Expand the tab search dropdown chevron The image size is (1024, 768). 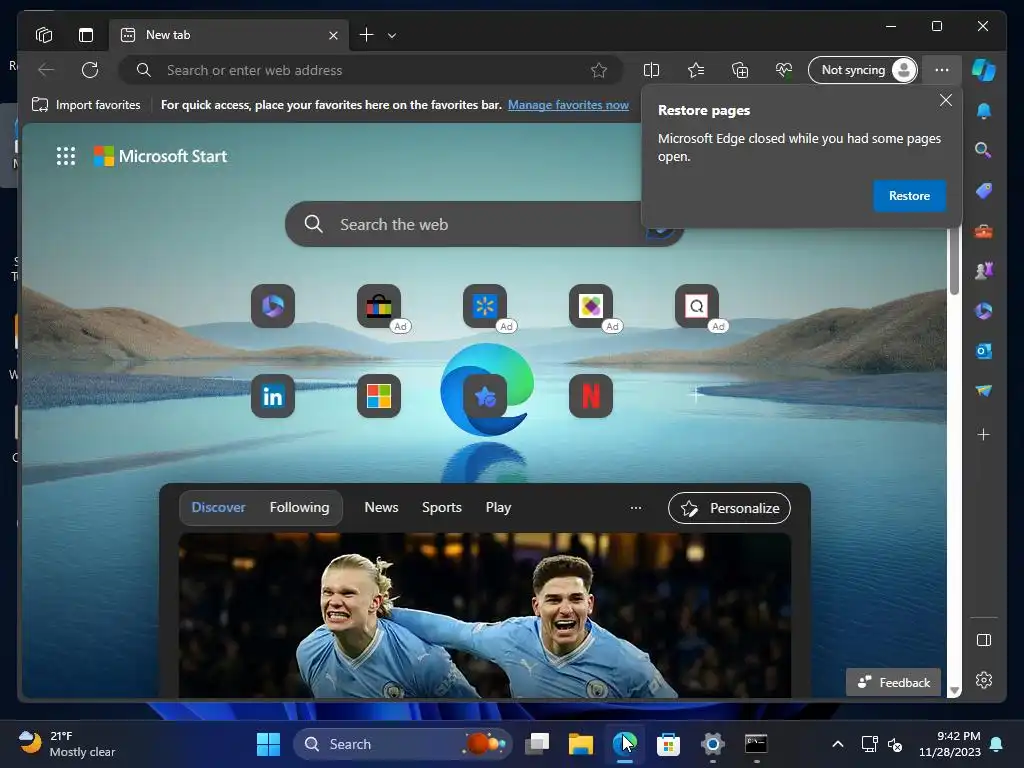pos(392,35)
